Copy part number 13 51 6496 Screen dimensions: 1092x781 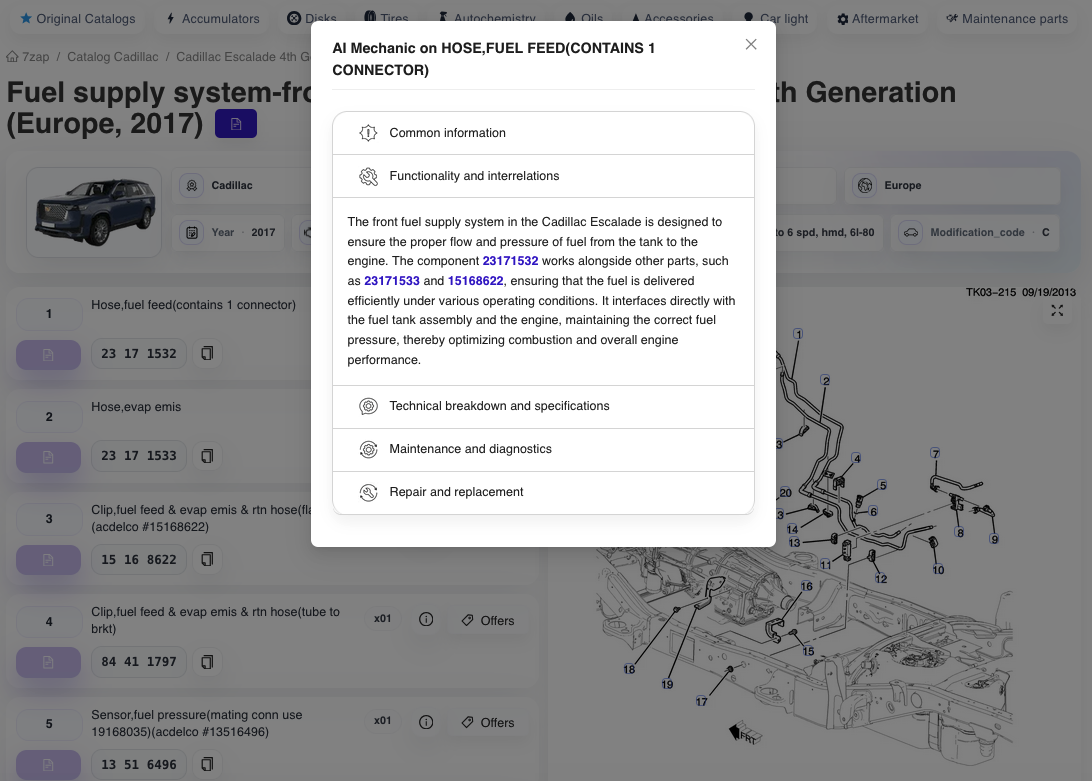click(x=207, y=764)
